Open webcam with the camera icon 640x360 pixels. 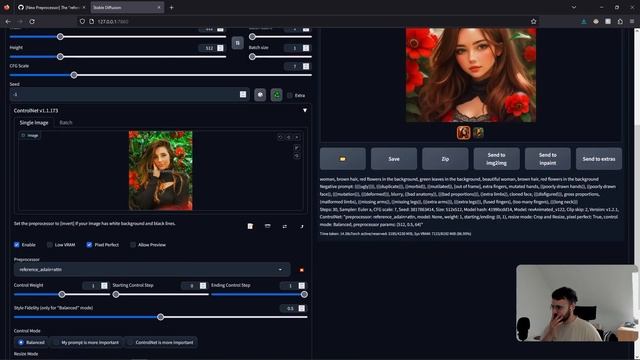pyautogui.click(x=267, y=226)
